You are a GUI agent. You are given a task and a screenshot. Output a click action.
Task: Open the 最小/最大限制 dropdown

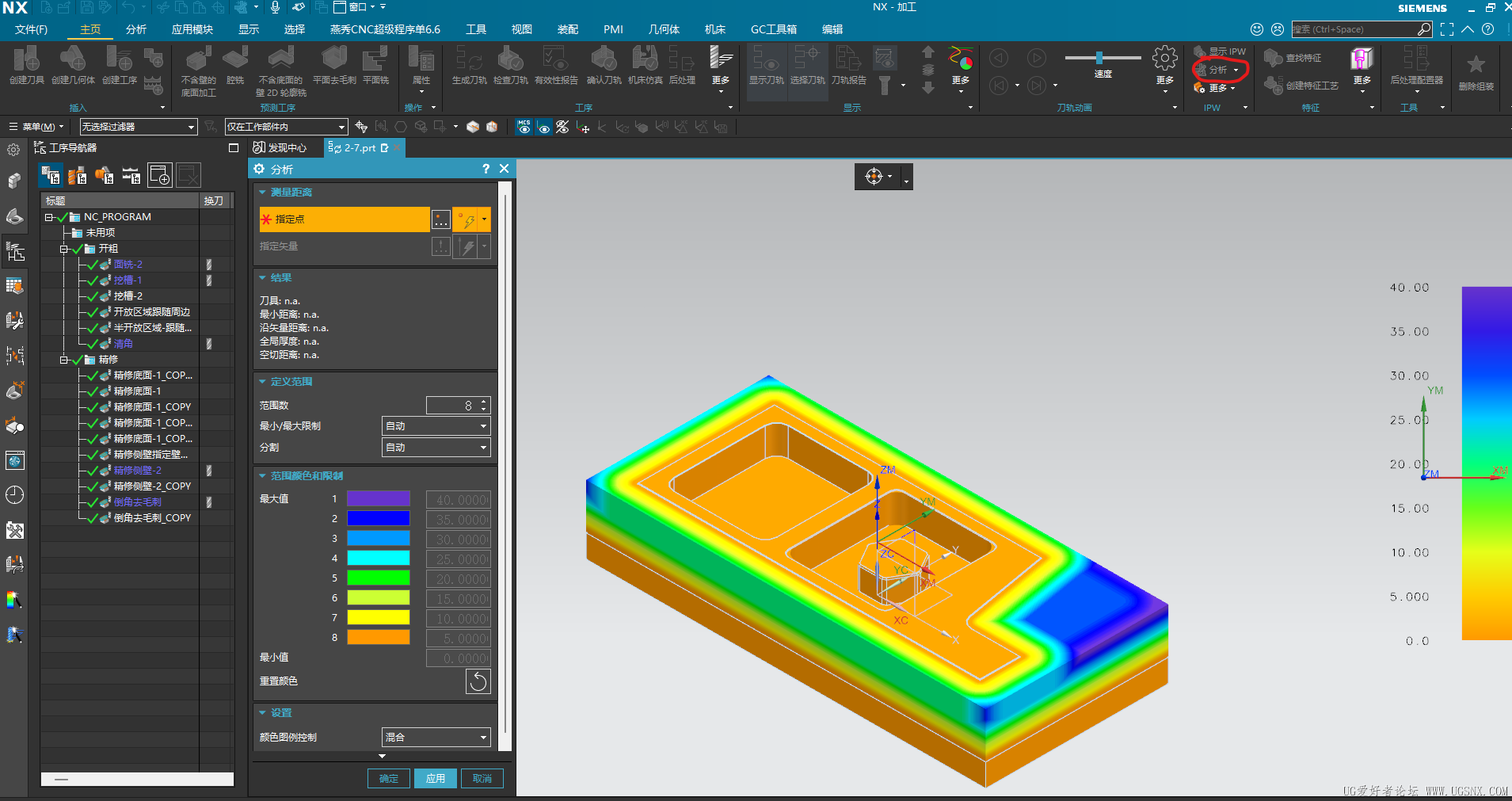coord(436,426)
